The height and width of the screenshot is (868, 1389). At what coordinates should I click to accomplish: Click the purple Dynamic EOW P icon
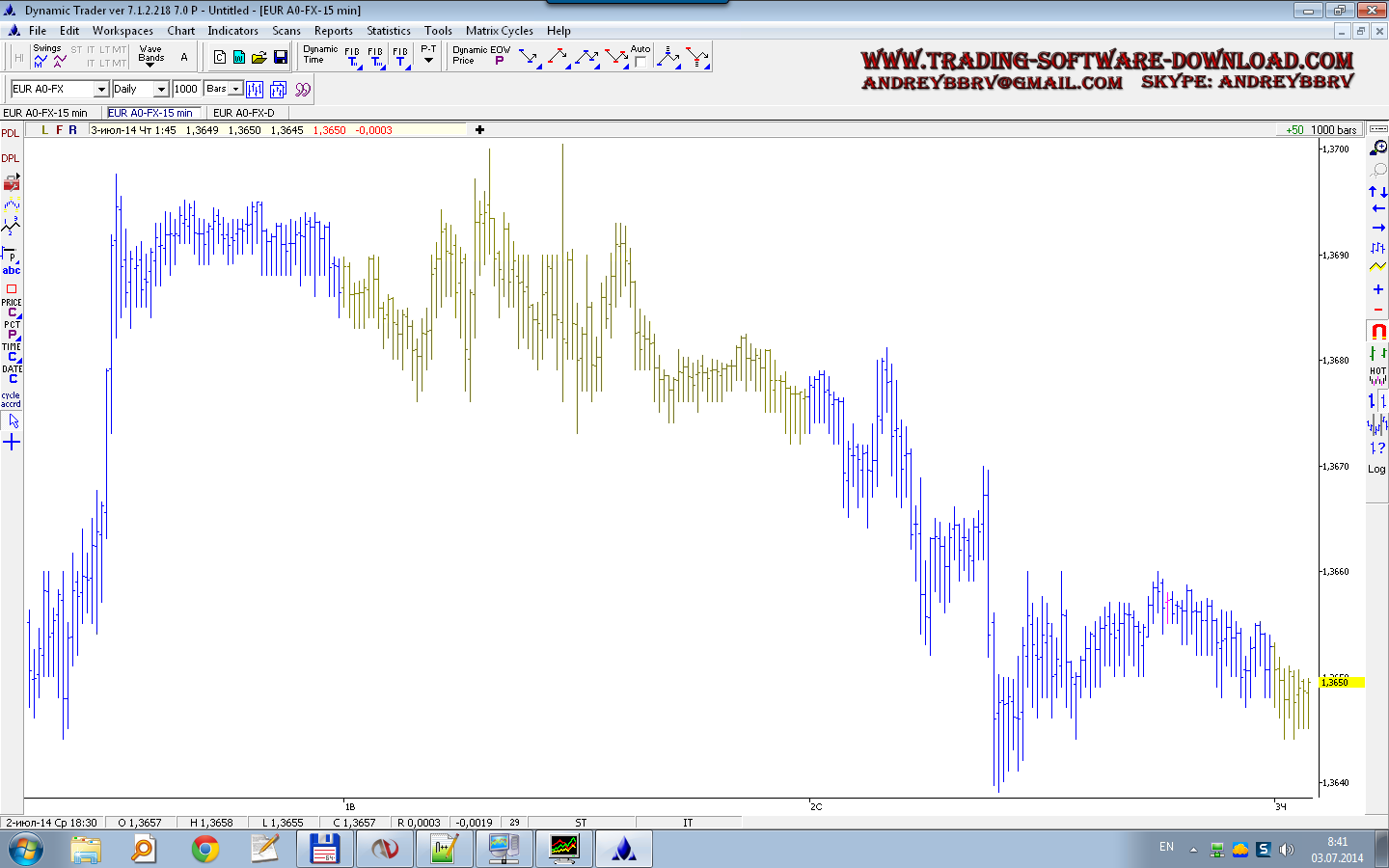pyautogui.click(x=499, y=61)
